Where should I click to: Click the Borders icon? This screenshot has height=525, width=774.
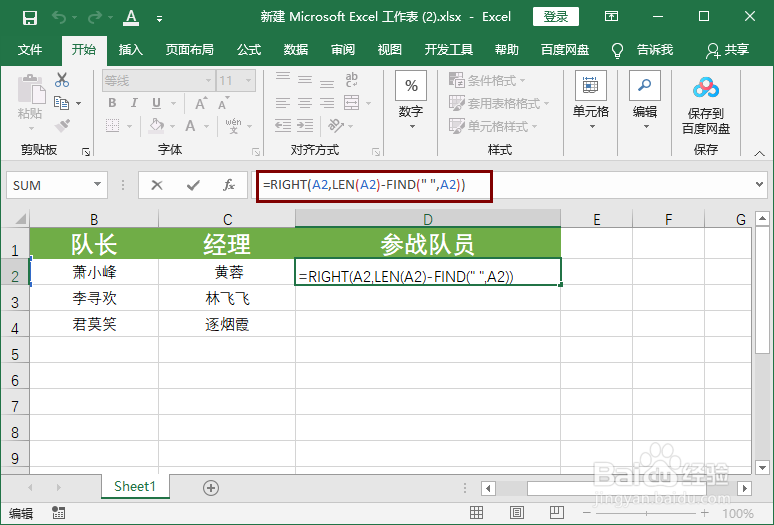pyautogui.click(x=112, y=126)
